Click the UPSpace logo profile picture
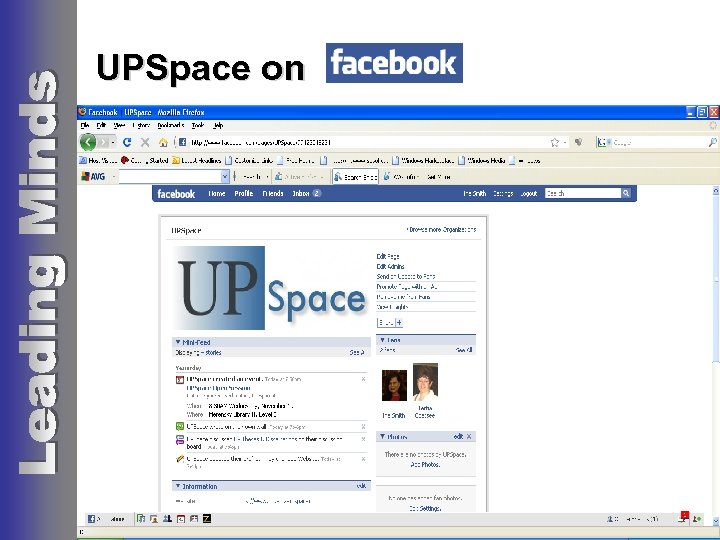Screen dimensions: 720x540 pyautogui.click(x=271, y=288)
